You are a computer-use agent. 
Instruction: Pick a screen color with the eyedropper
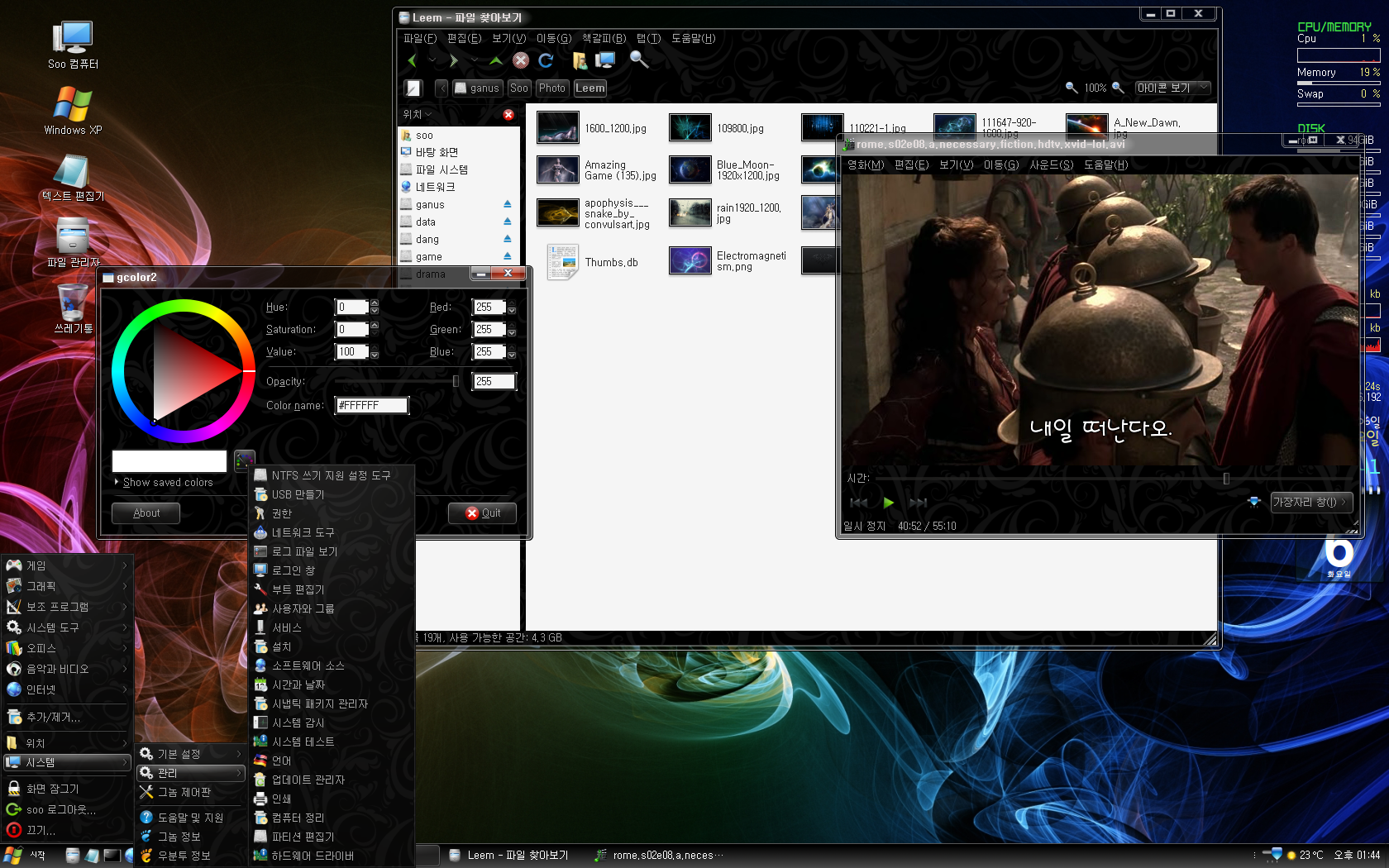tap(245, 460)
